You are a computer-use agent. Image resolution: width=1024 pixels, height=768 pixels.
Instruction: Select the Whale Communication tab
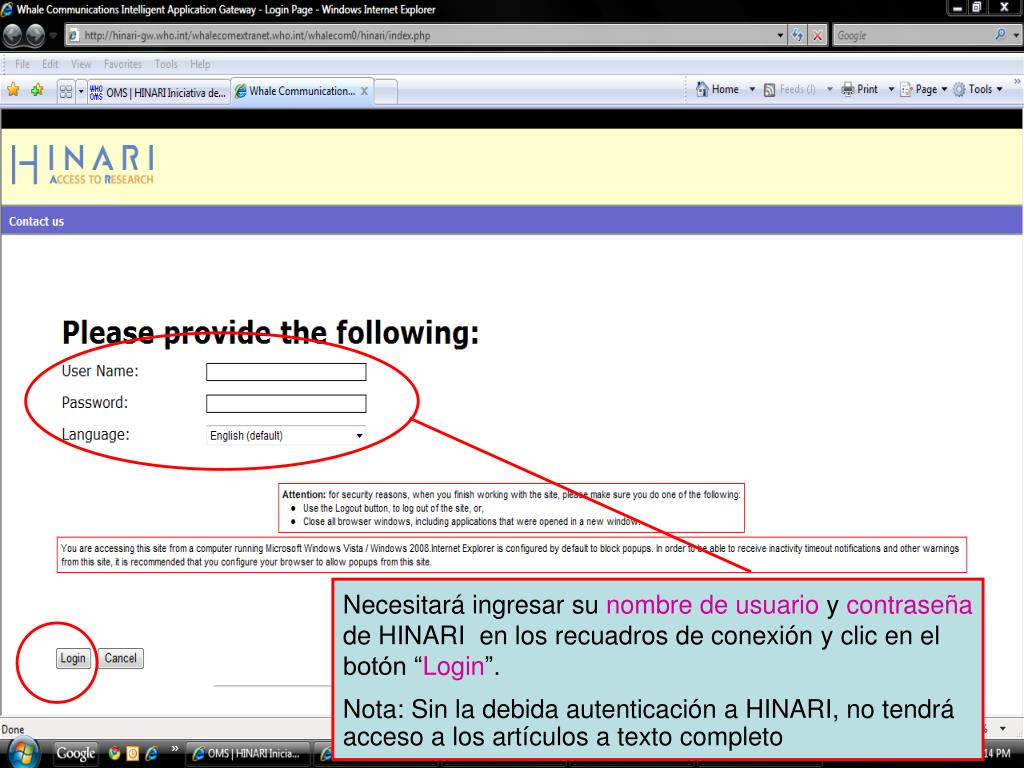click(x=297, y=91)
